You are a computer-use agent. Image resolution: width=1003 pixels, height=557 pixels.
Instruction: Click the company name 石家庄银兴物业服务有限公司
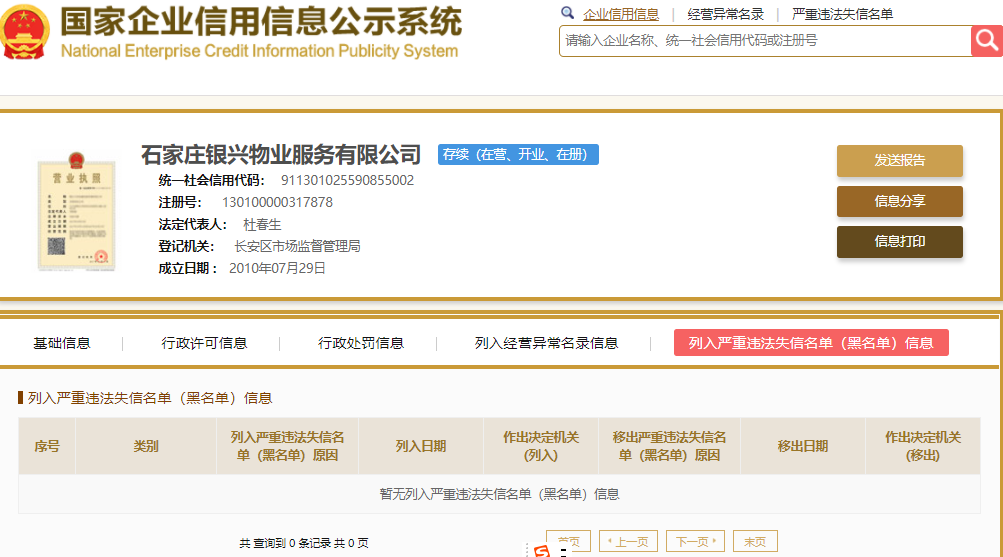point(281,155)
